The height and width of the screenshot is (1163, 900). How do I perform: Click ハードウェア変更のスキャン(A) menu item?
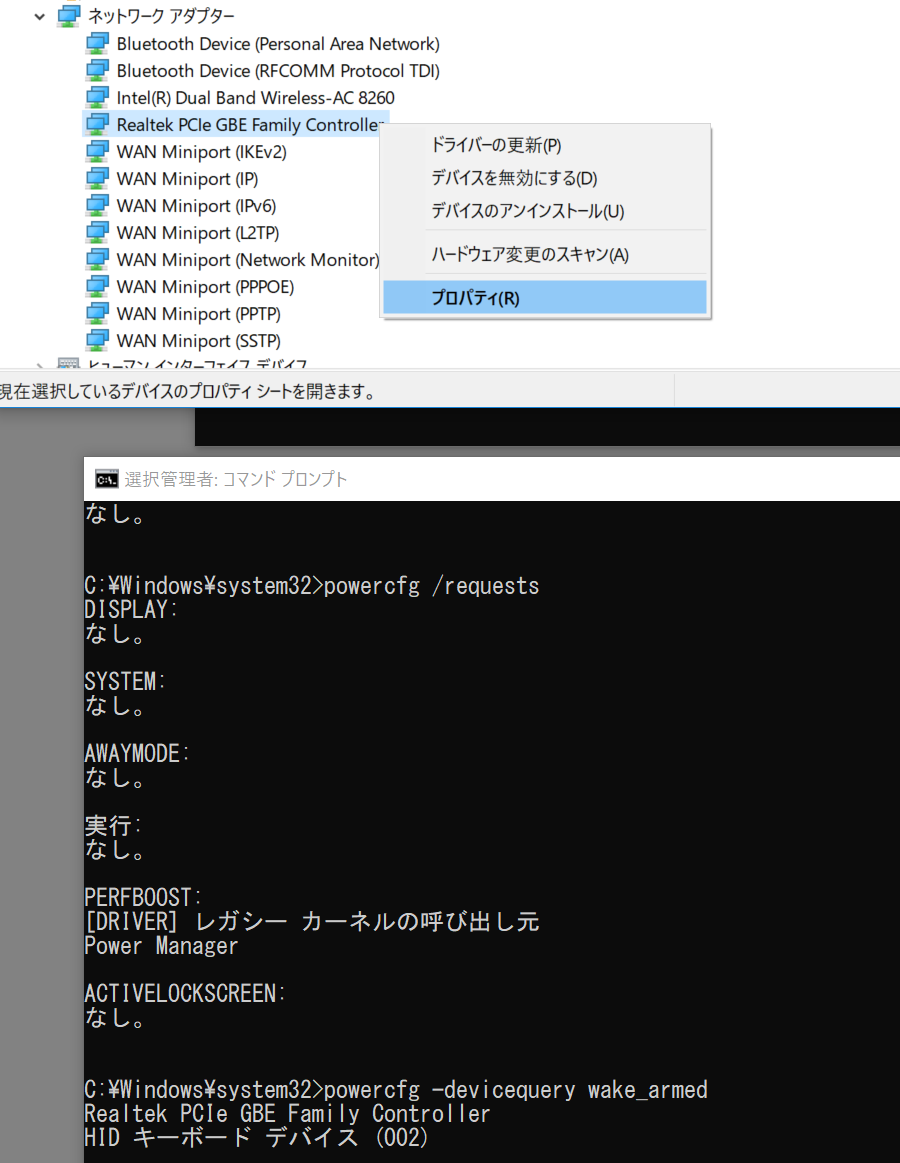point(530,255)
